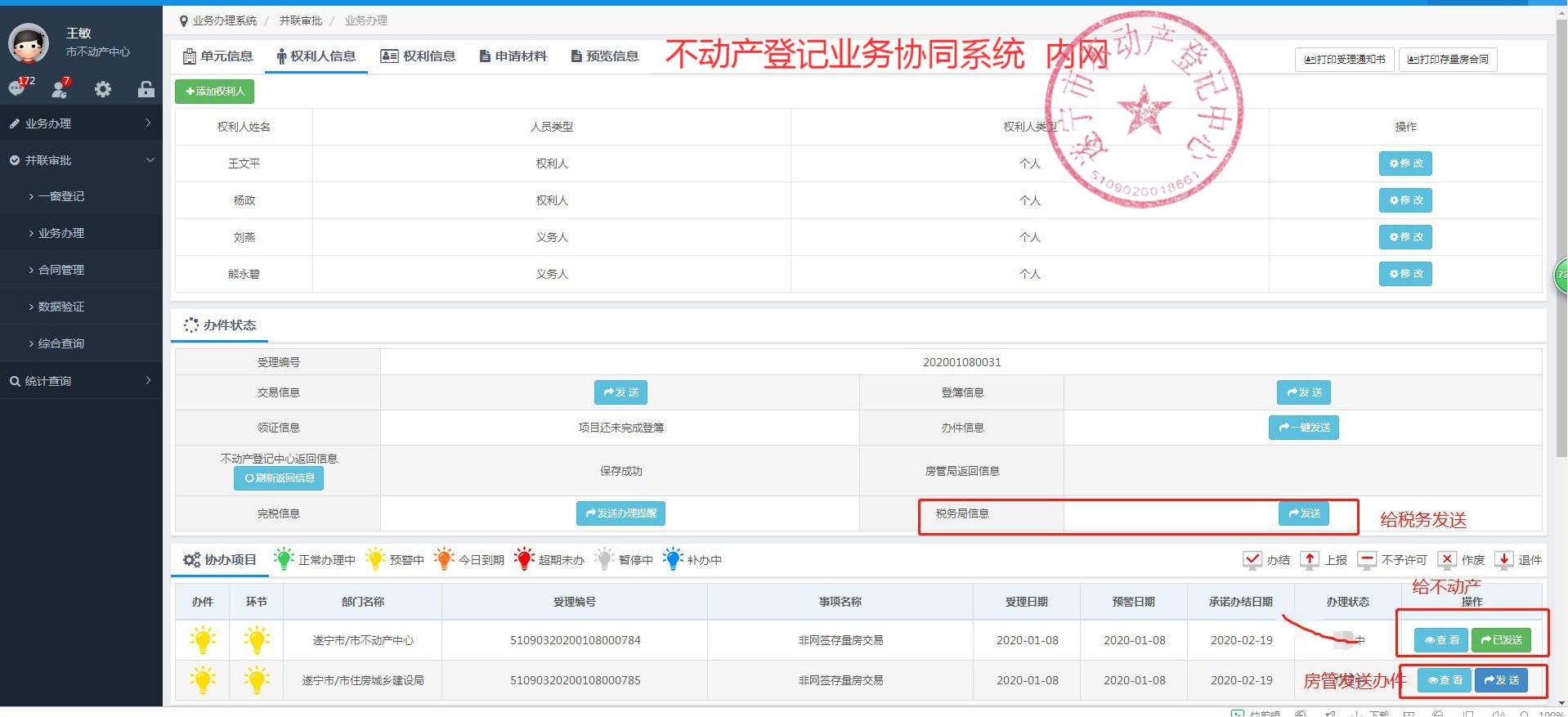The image size is (1568, 717).
Task: Click the 作废 cross icon
Action: (x=1447, y=560)
